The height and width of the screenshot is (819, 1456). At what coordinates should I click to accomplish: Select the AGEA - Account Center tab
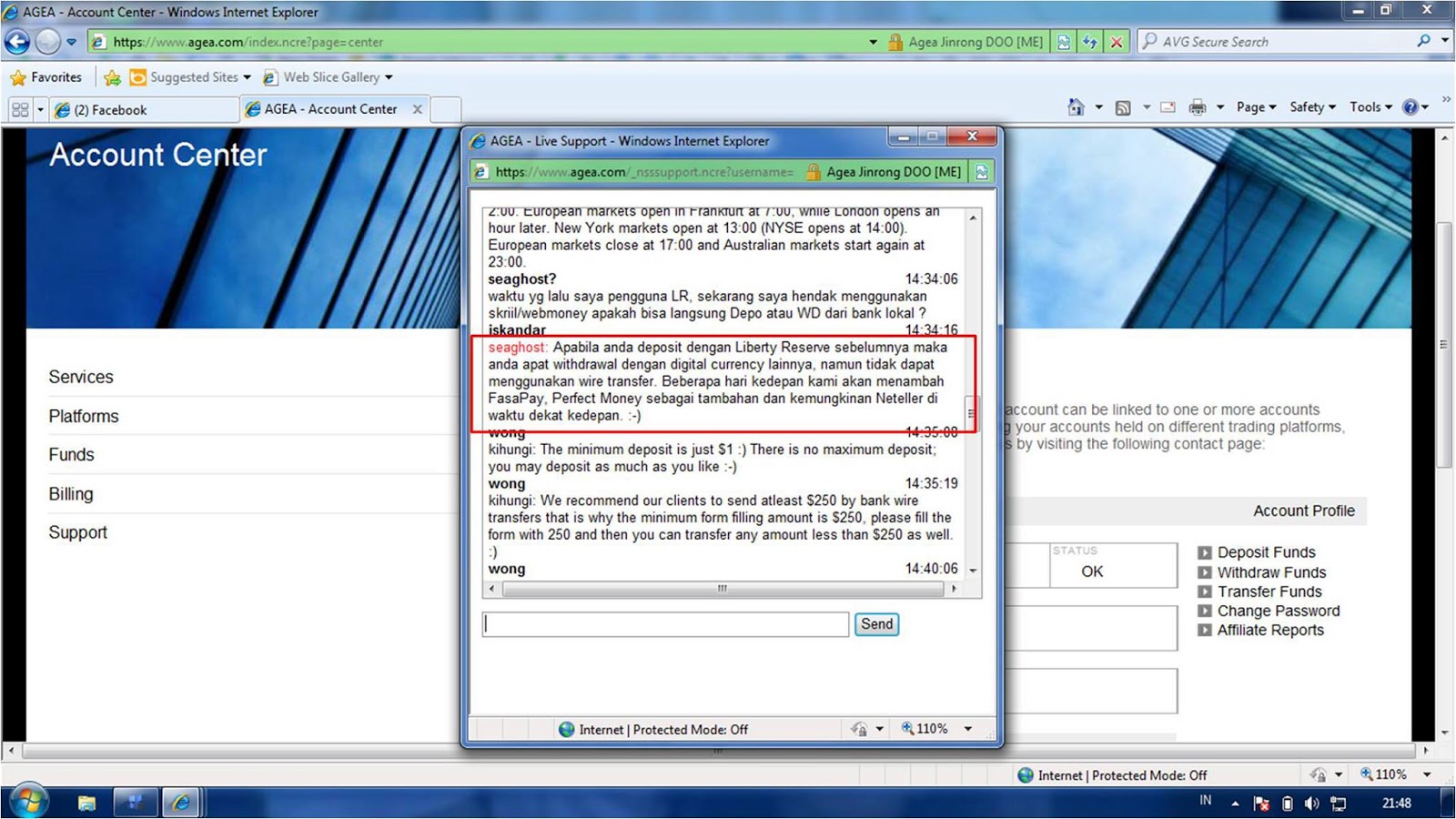(333, 109)
